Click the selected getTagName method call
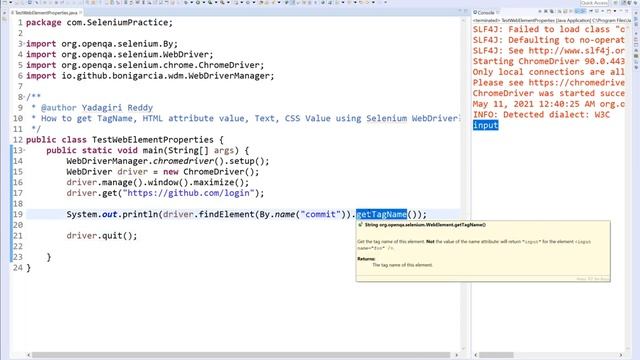 tap(381, 214)
